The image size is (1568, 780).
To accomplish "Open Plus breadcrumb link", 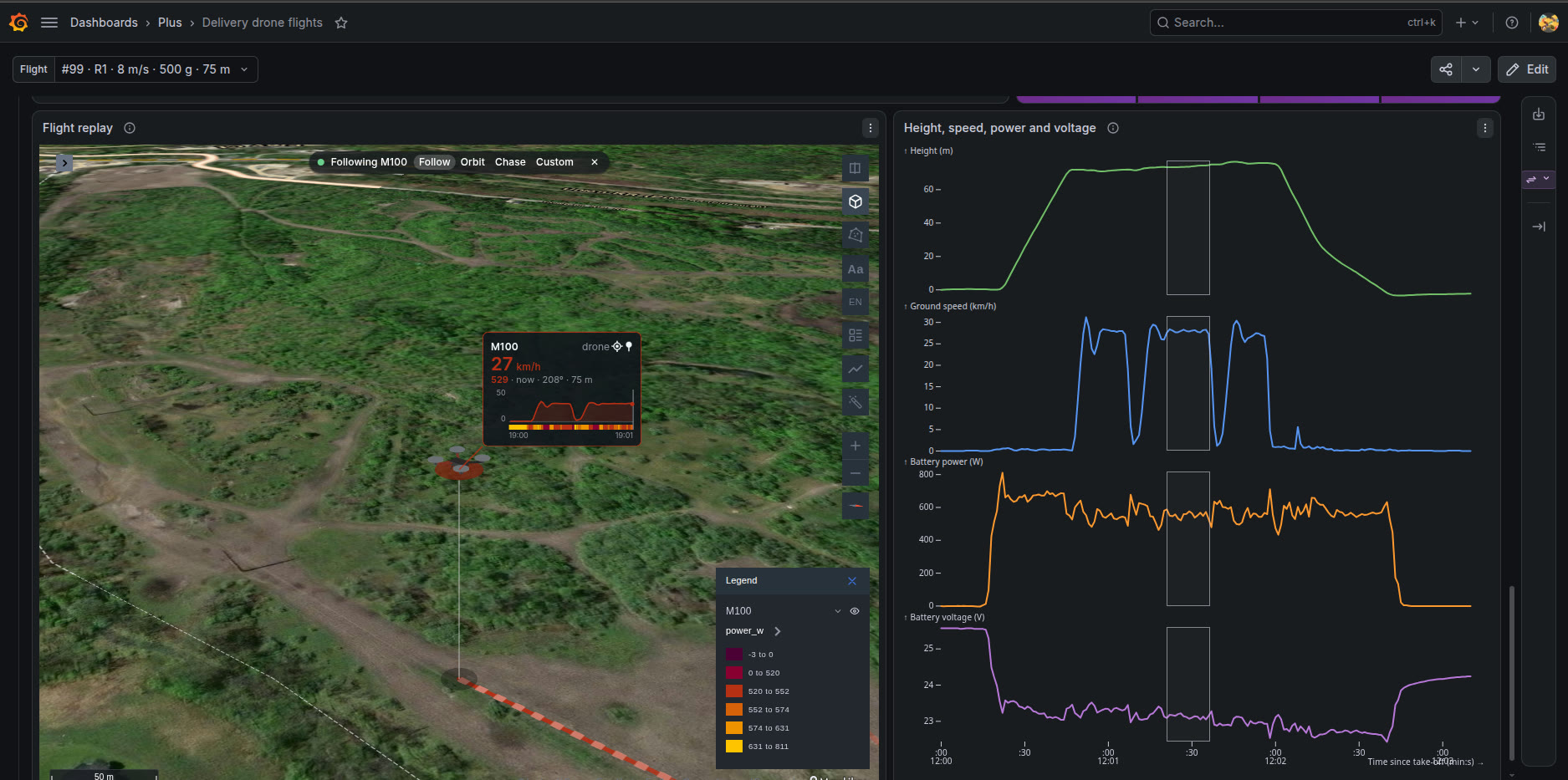I will [x=170, y=23].
